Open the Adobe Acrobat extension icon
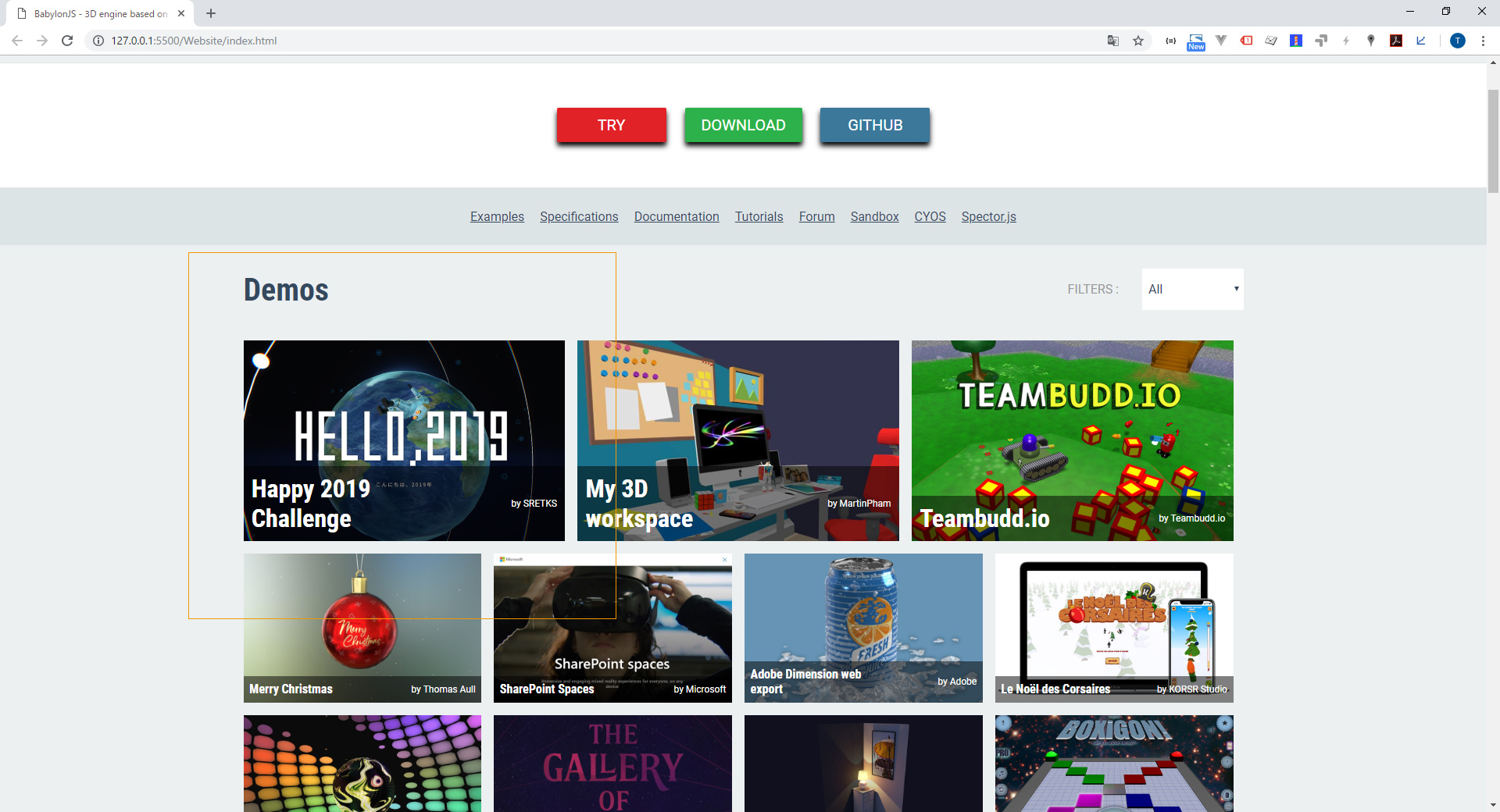 click(x=1396, y=41)
